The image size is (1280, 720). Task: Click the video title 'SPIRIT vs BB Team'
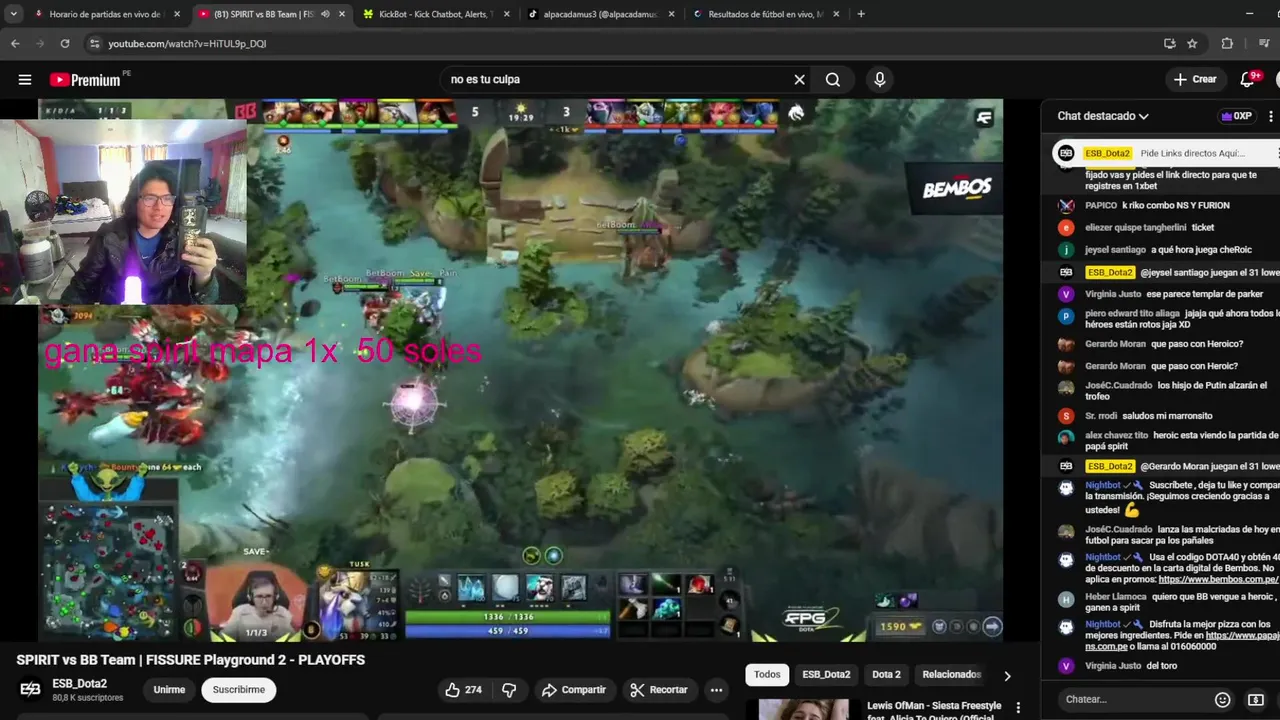190,660
